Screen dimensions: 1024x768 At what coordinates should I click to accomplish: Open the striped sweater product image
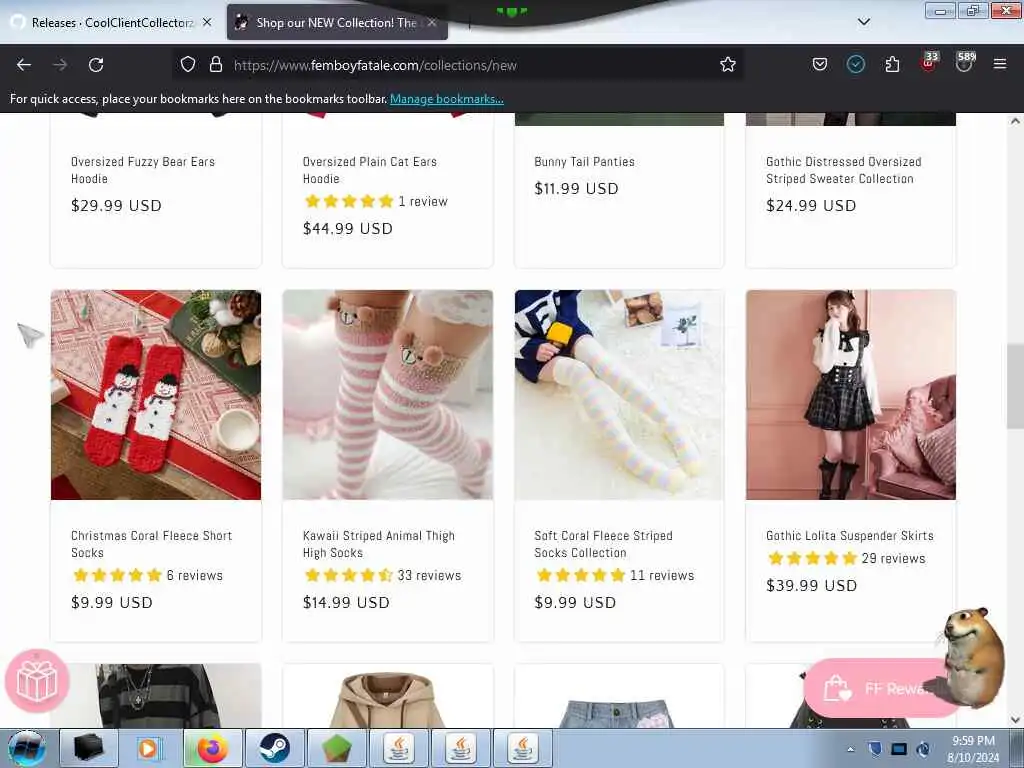point(156,696)
